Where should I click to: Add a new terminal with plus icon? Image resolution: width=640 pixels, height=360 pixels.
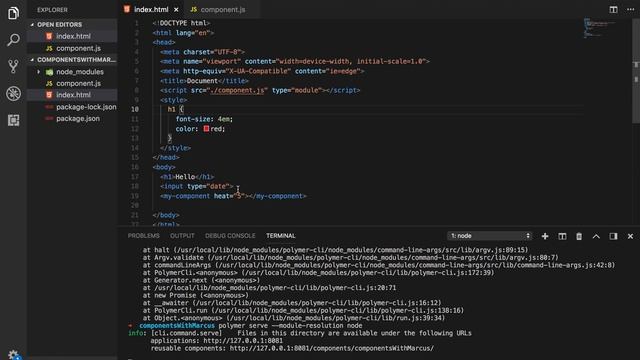pos(545,236)
